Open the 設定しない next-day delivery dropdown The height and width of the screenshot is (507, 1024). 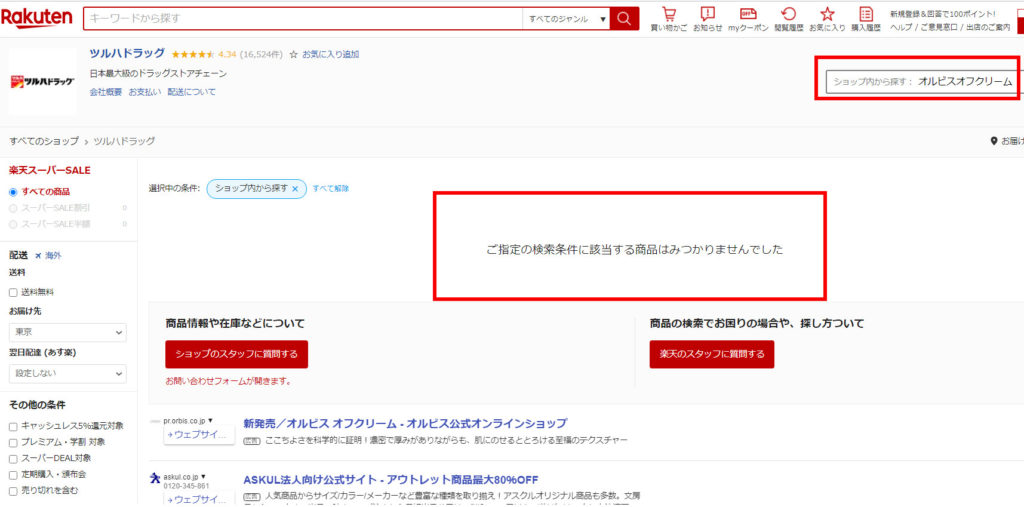point(68,373)
